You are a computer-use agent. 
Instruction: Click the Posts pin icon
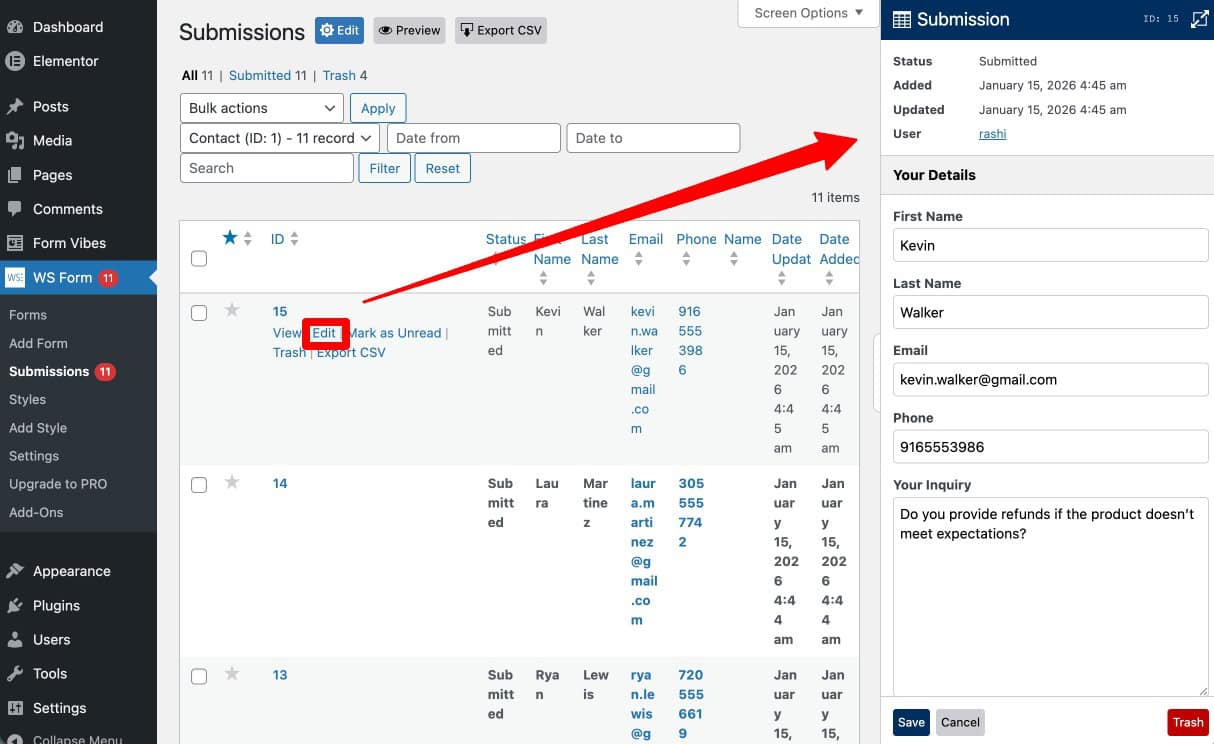click(15, 107)
